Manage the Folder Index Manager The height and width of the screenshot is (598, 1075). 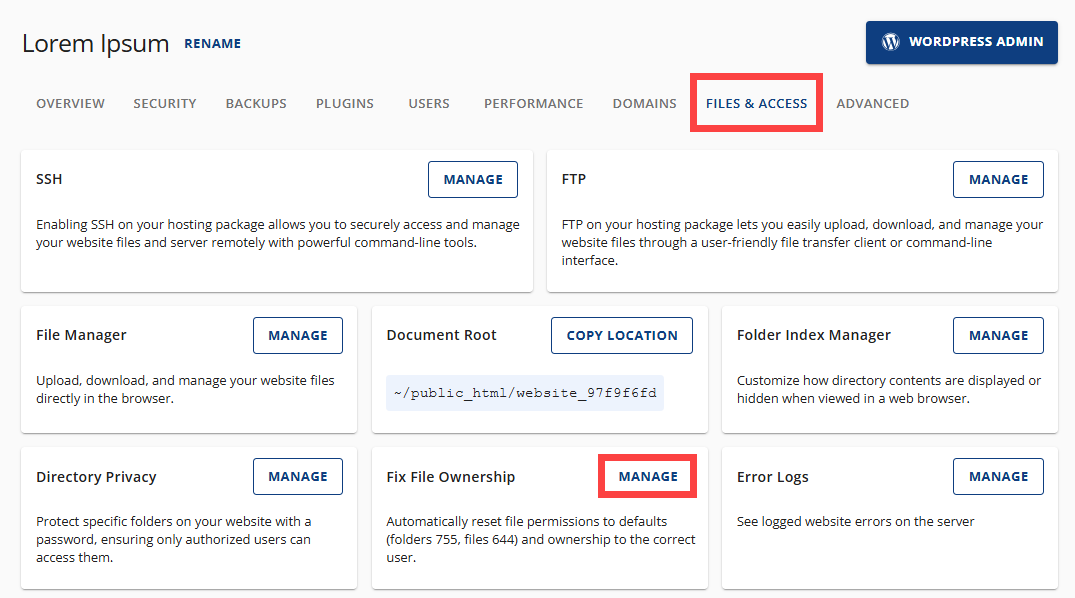[x=998, y=335]
